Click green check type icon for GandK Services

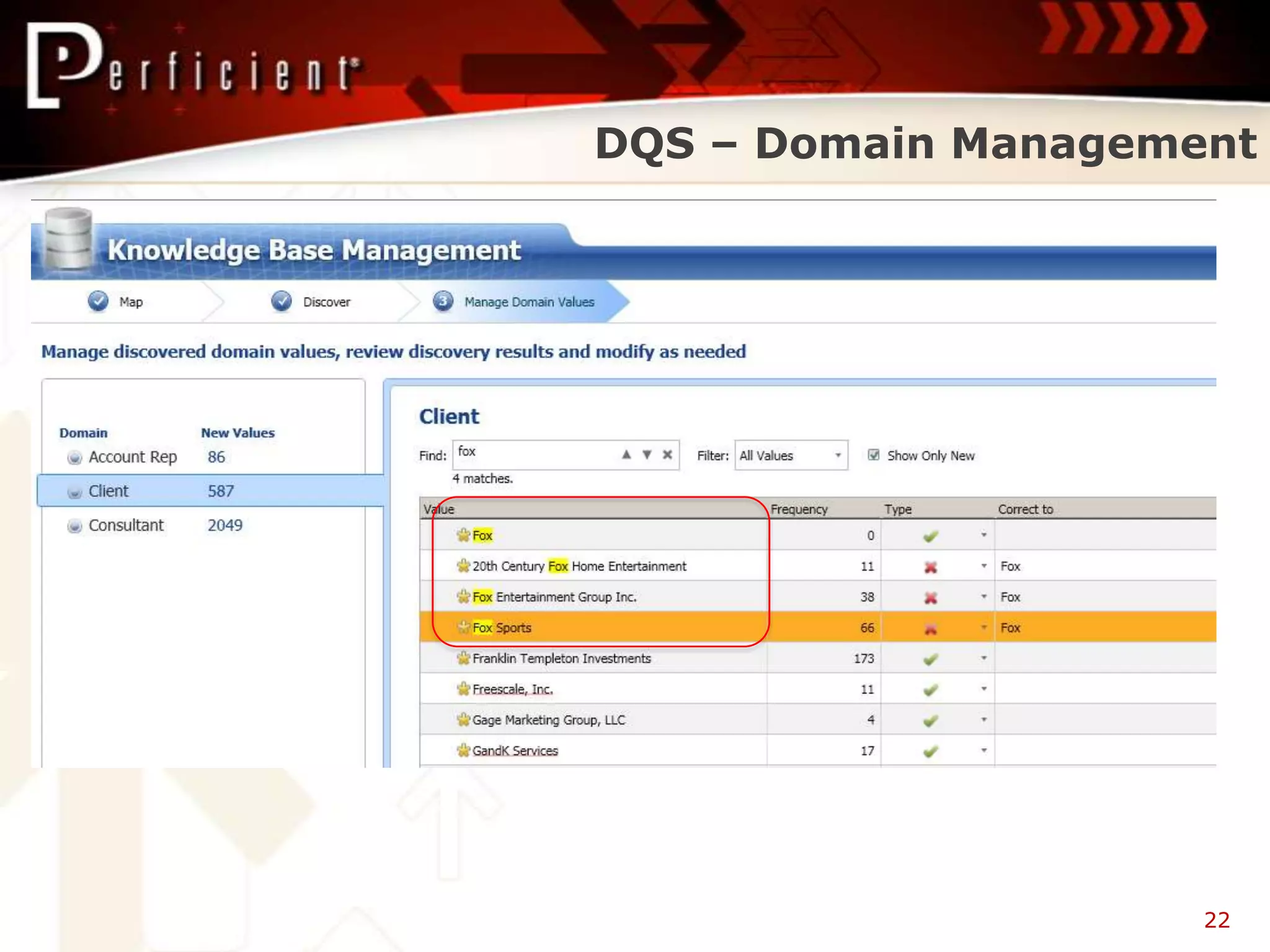[930, 752]
